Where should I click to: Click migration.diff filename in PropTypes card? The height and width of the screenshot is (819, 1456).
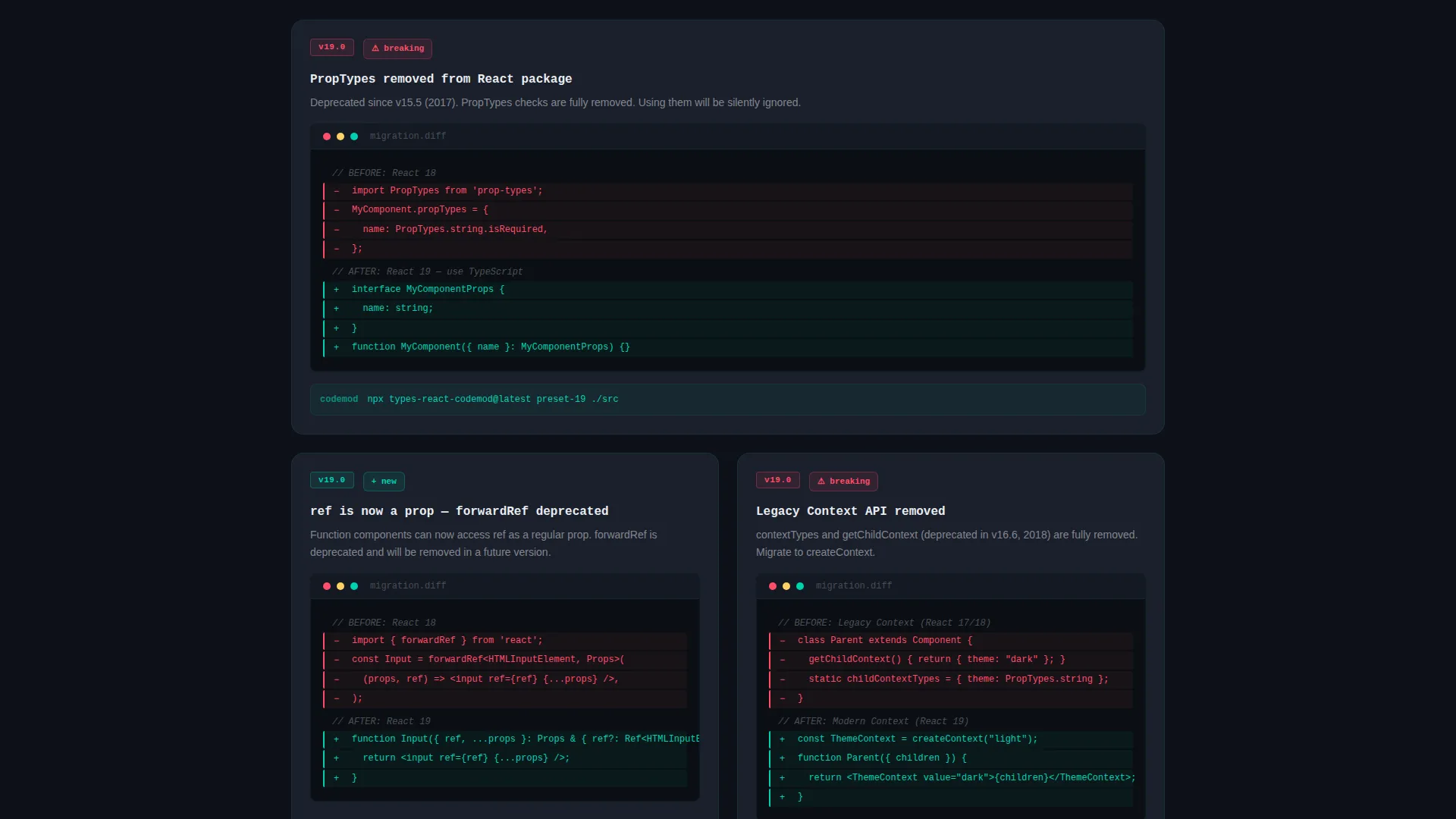(408, 136)
